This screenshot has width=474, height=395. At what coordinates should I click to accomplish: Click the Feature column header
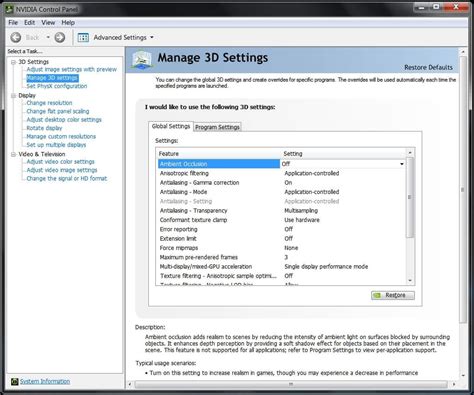click(x=219, y=154)
